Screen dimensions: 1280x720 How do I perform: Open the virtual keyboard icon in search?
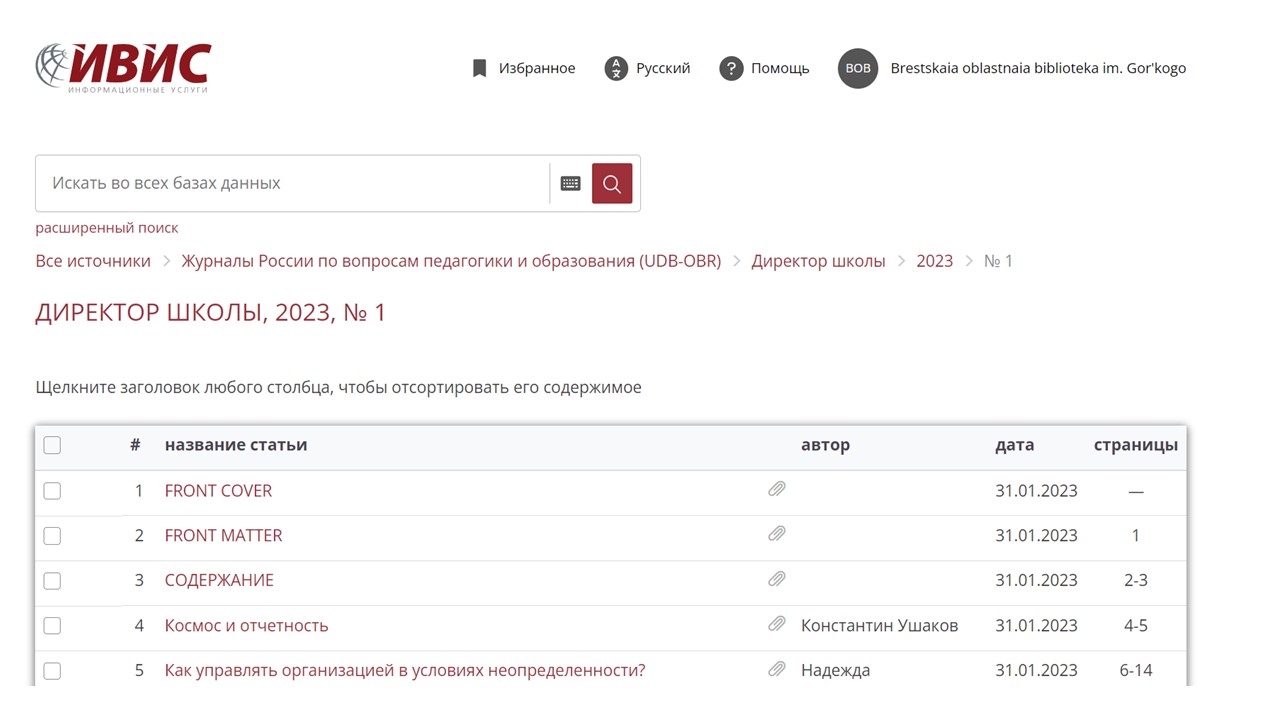pos(570,184)
